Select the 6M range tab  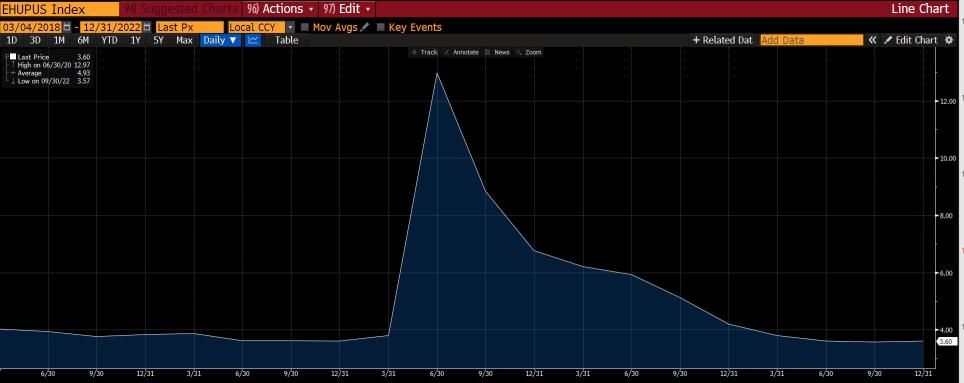[83, 40]
